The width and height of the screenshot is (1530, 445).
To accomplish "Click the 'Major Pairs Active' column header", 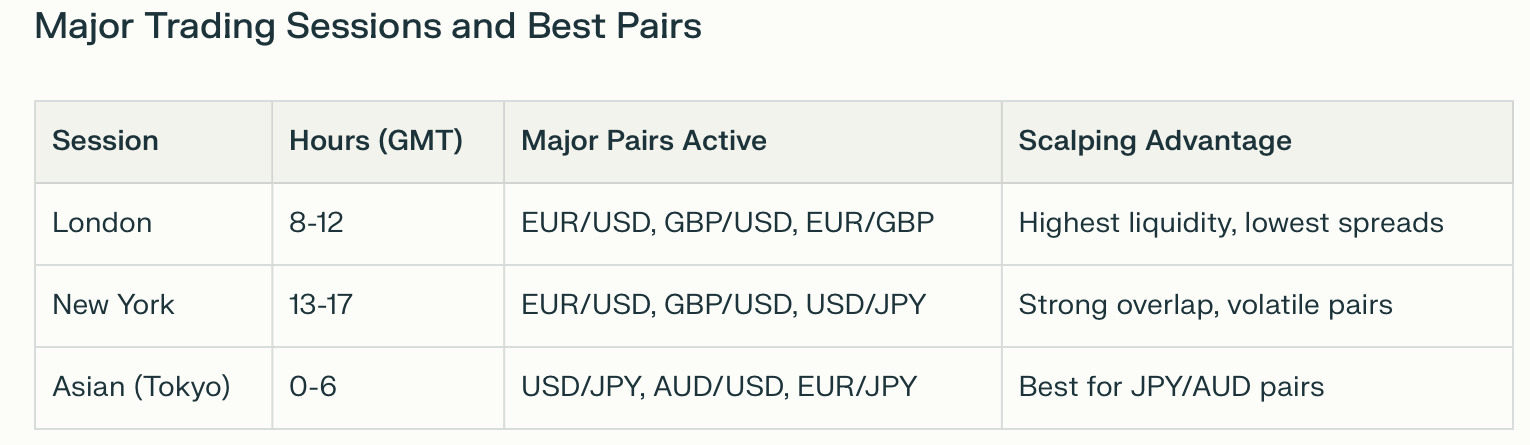I will pos(644,140).
